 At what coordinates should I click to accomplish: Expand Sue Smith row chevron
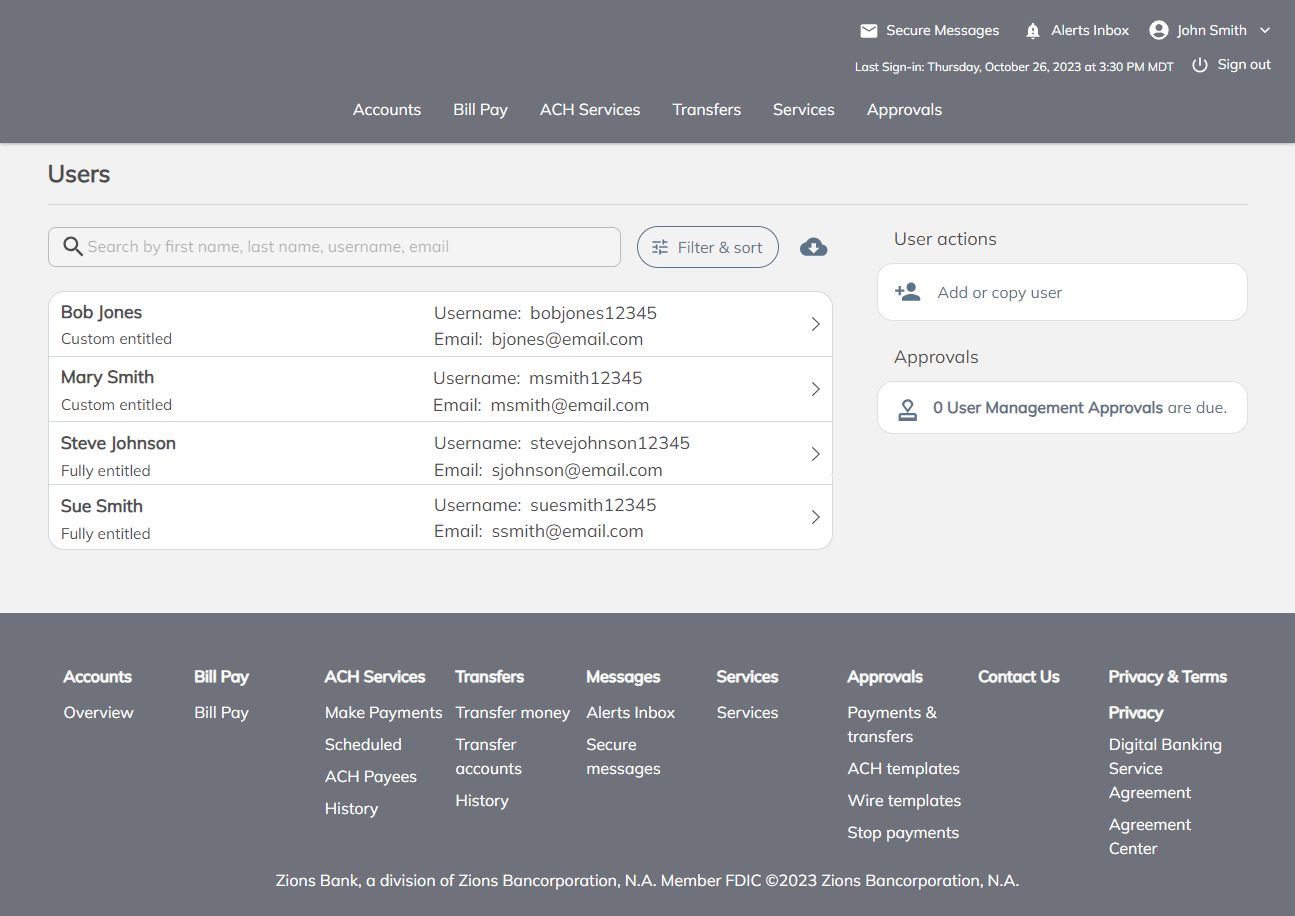pyautogui.click(x=815, y=517)
